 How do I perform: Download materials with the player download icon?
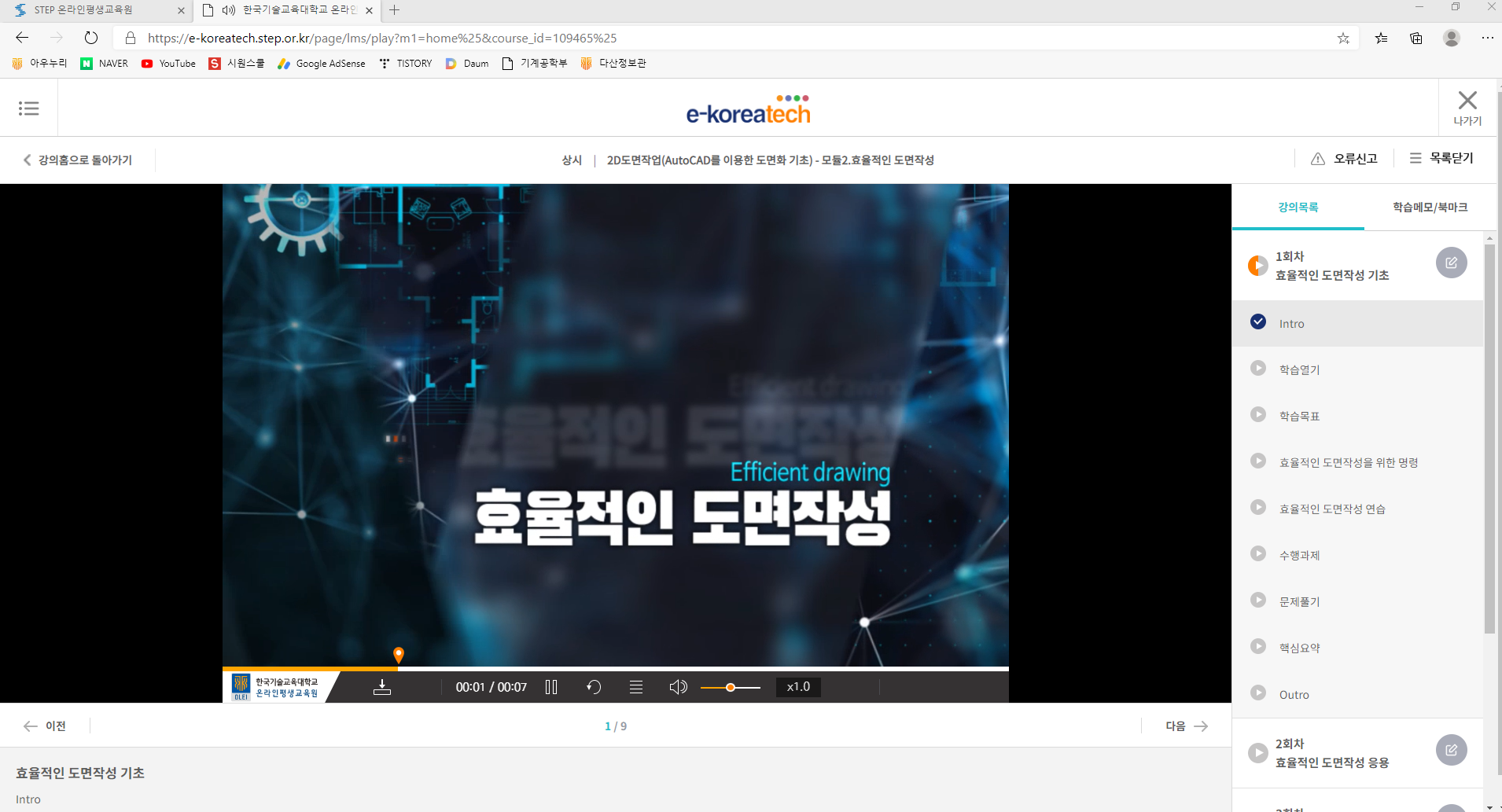tap(382, 687)
